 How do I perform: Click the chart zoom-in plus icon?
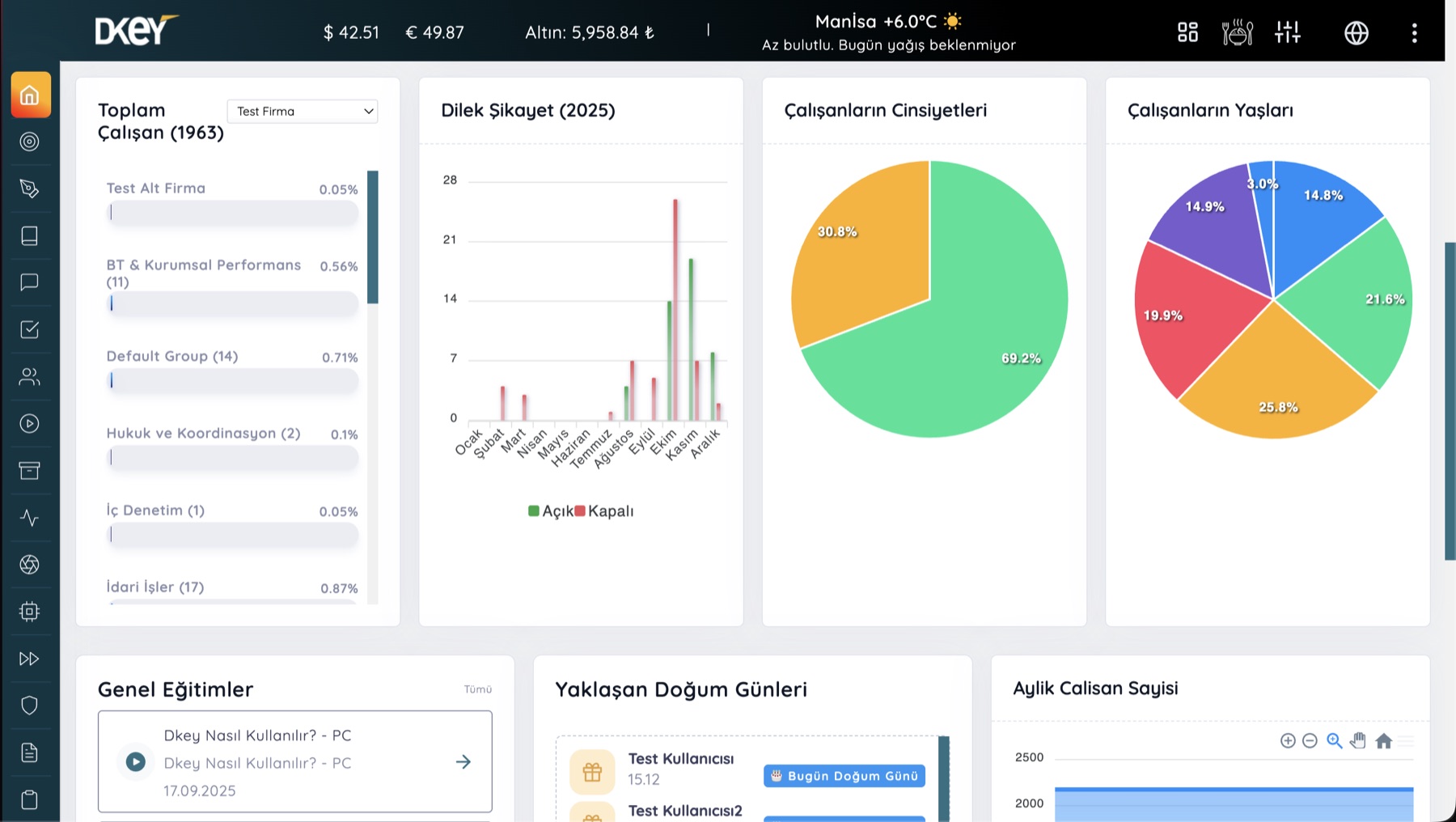click(1288, 740)
